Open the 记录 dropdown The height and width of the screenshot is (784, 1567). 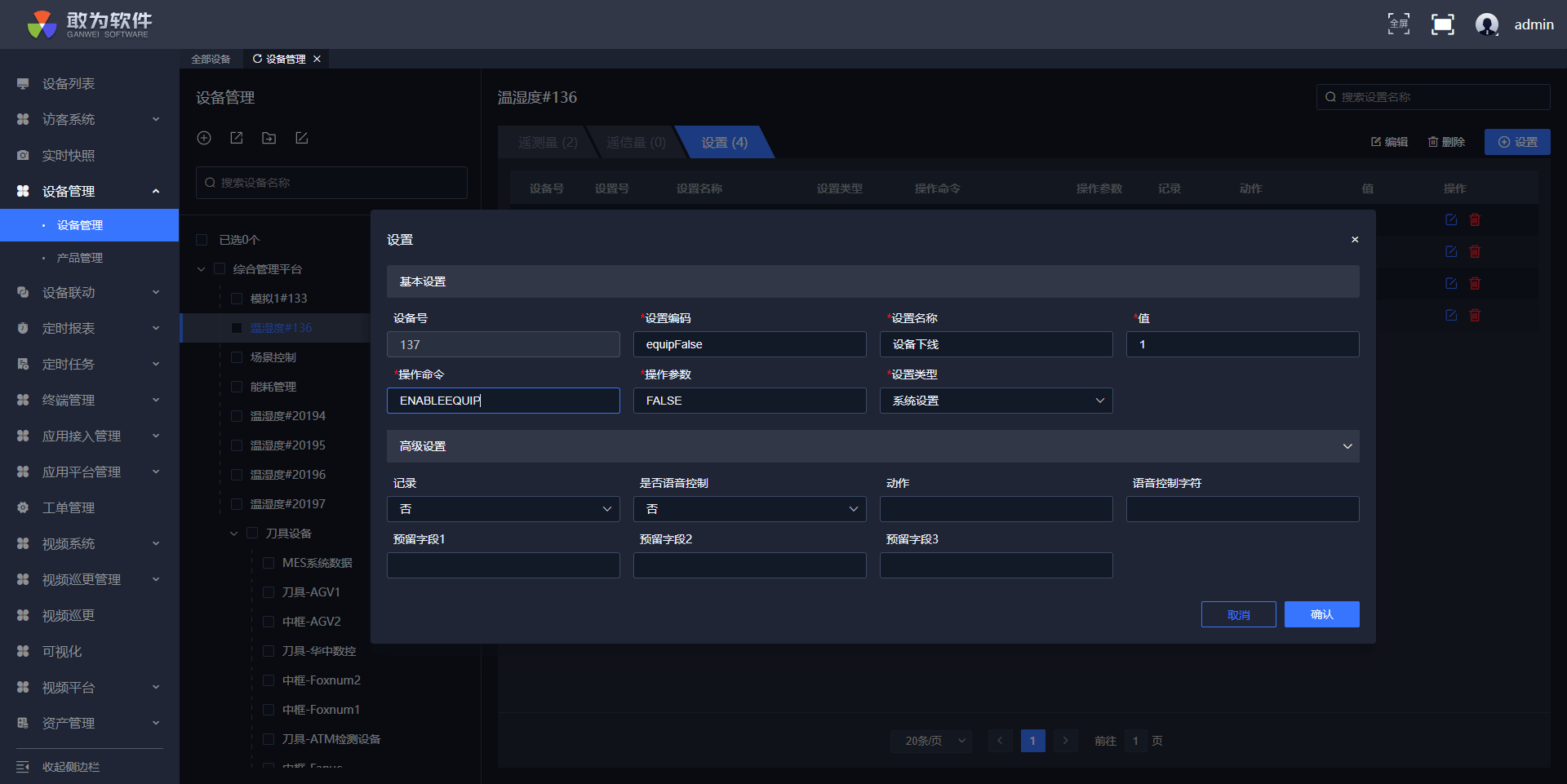(503, 509)
